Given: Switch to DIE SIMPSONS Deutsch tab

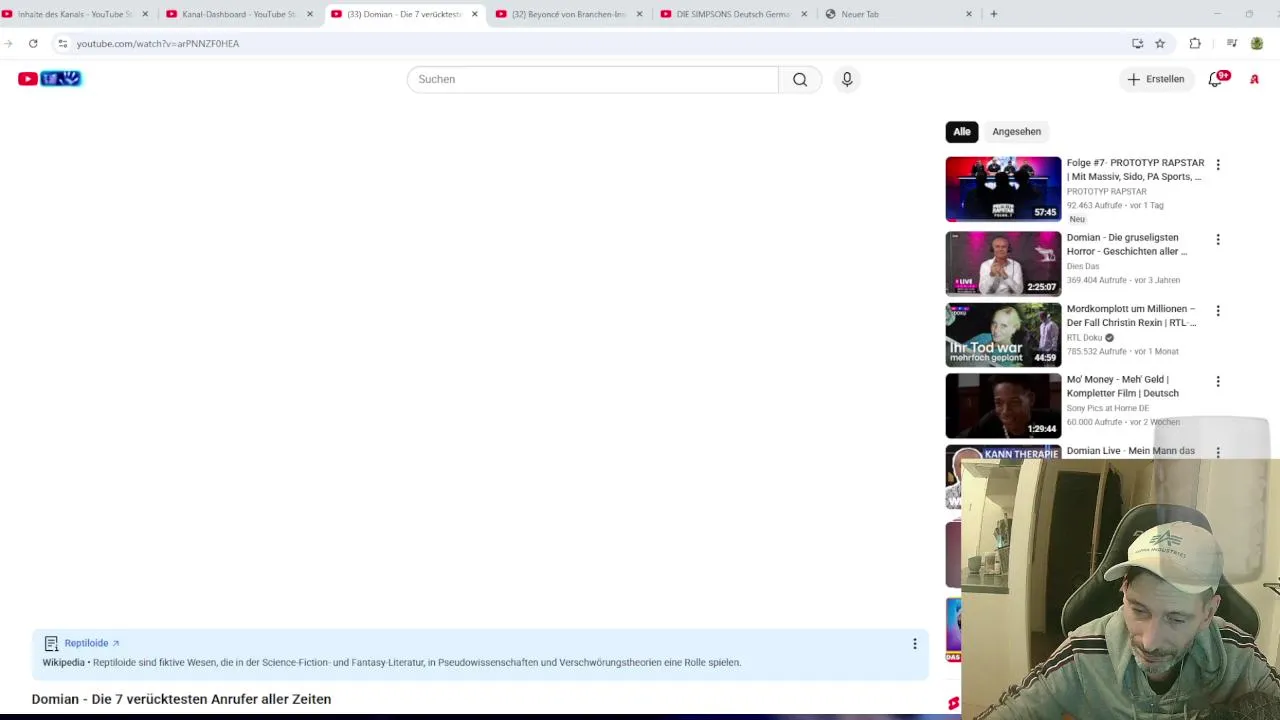Looking at the screenshot, I should 733,14.
